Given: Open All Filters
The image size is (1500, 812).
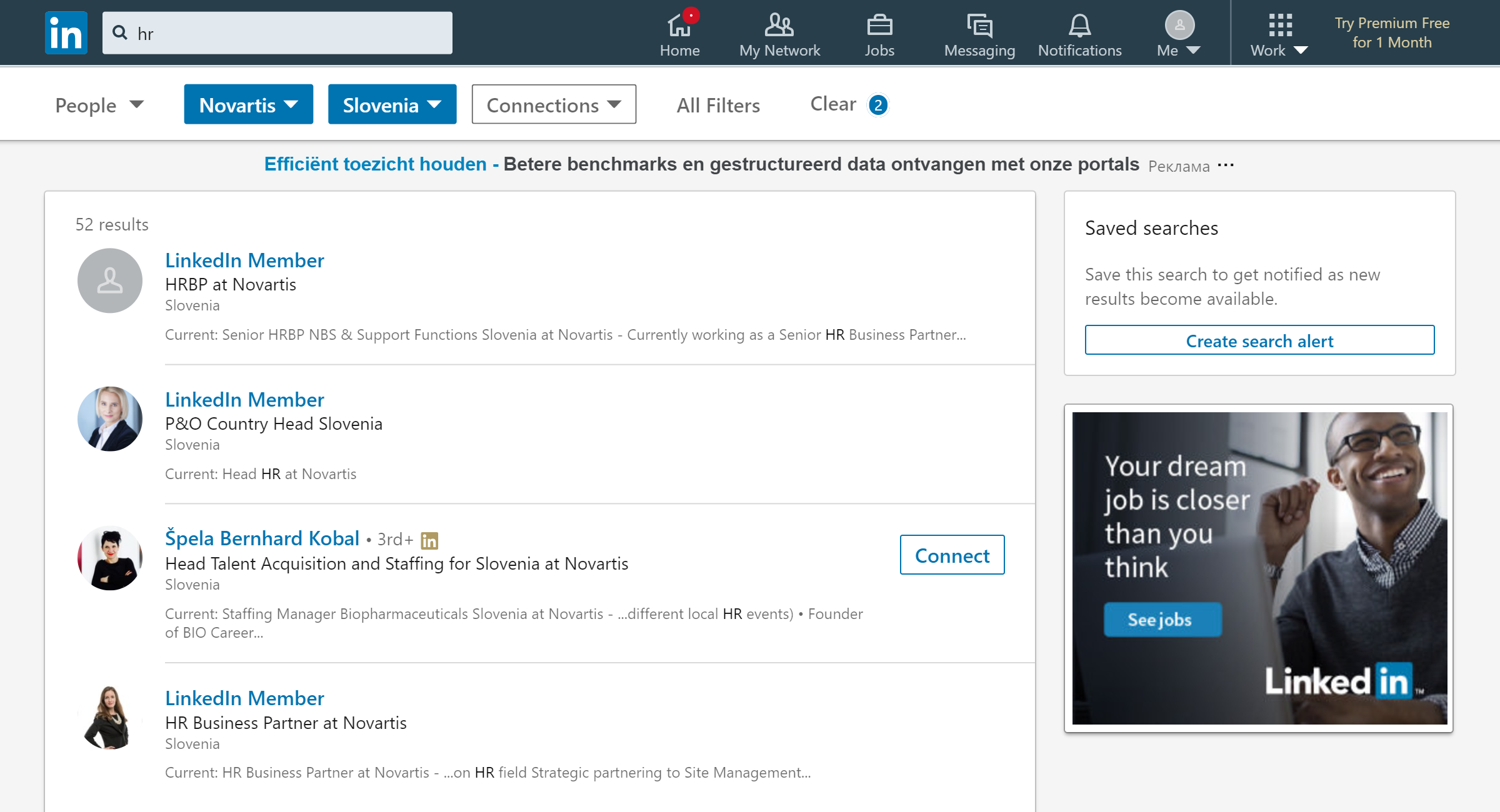Looking at the screenshot, I should tap(718, 105).
